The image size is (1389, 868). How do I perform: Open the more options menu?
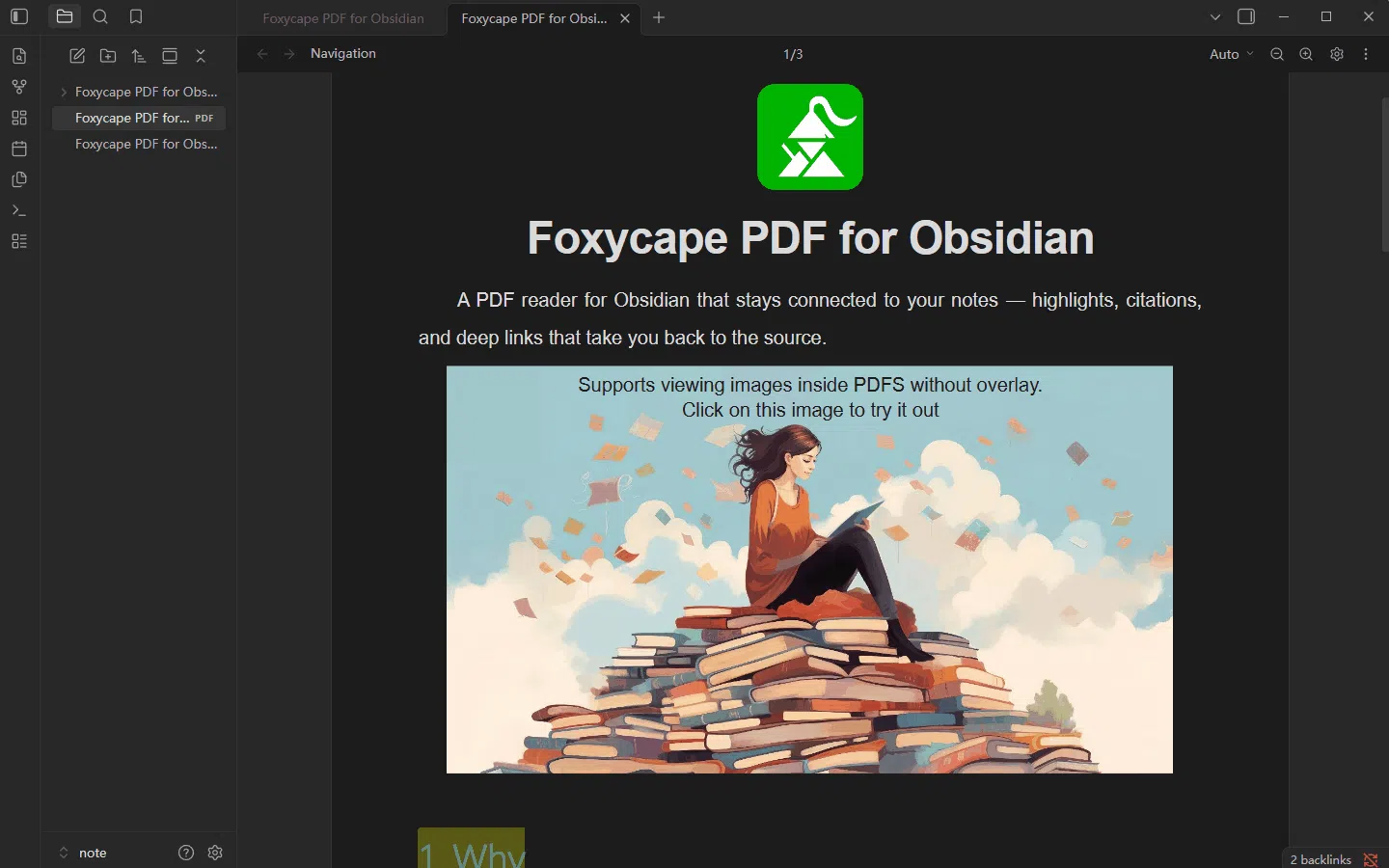[x=1366, y=54]
